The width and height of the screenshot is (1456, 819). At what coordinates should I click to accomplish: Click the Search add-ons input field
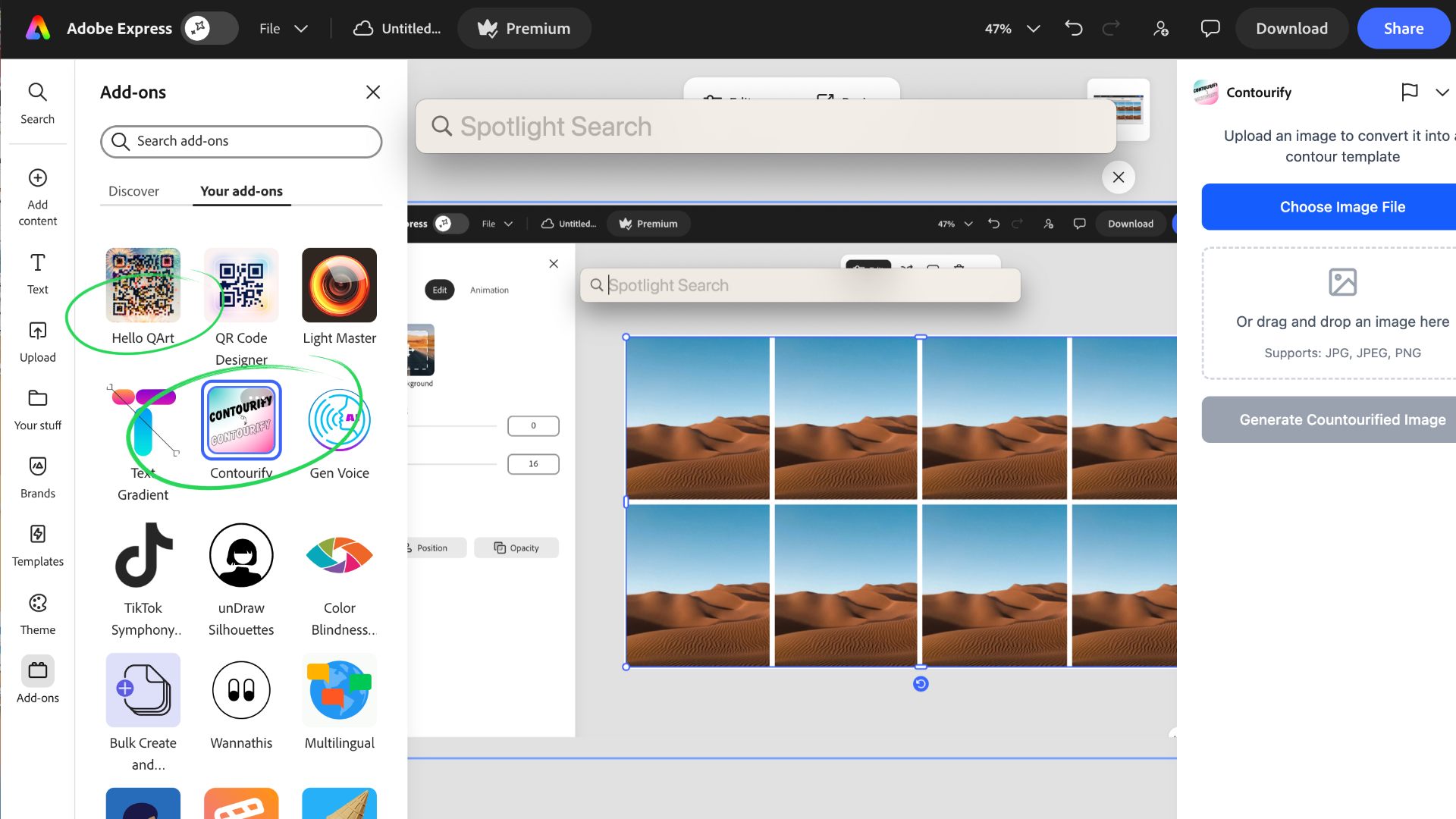click(241, 142)
